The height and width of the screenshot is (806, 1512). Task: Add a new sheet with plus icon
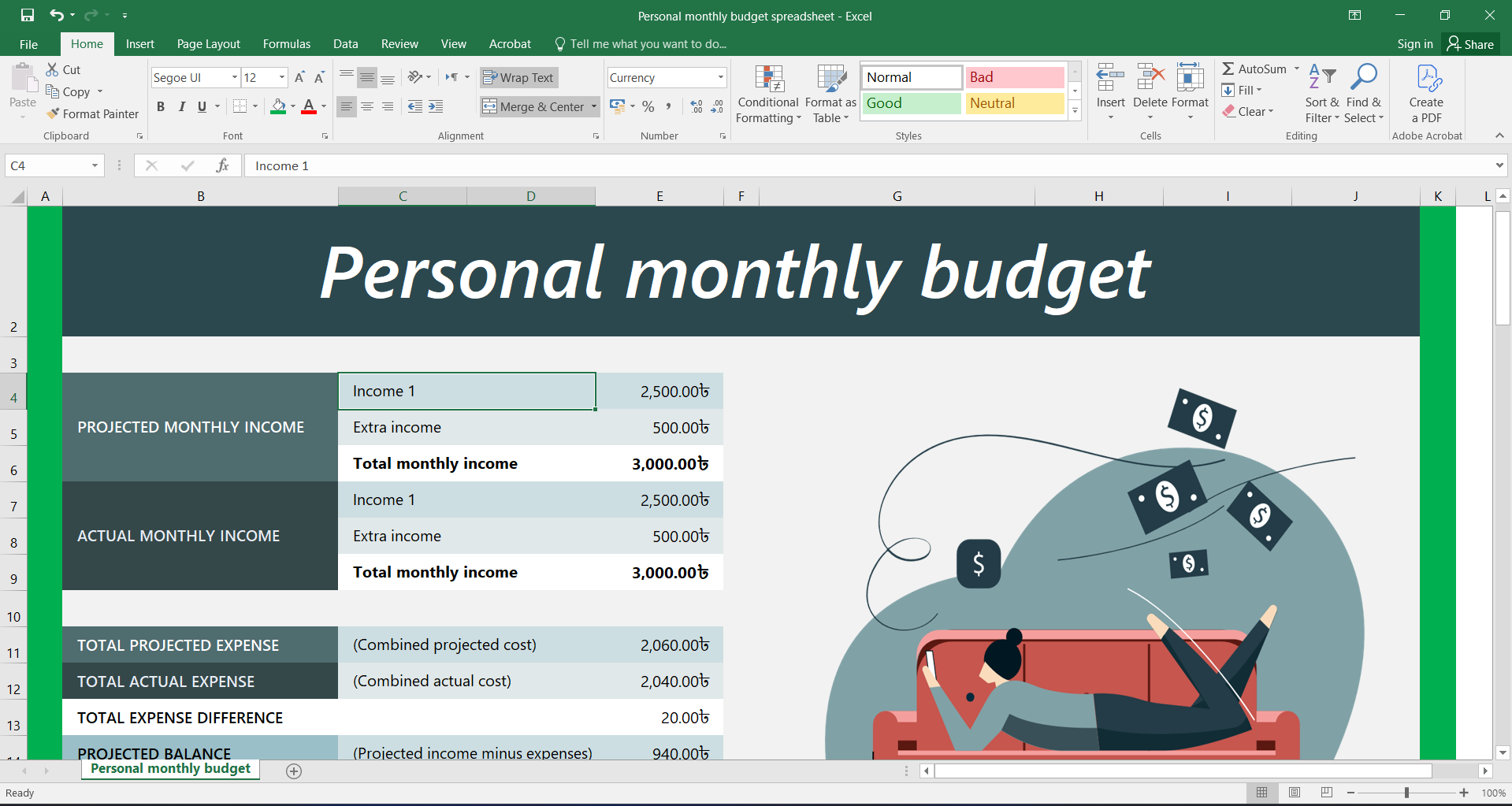[294, 771]
